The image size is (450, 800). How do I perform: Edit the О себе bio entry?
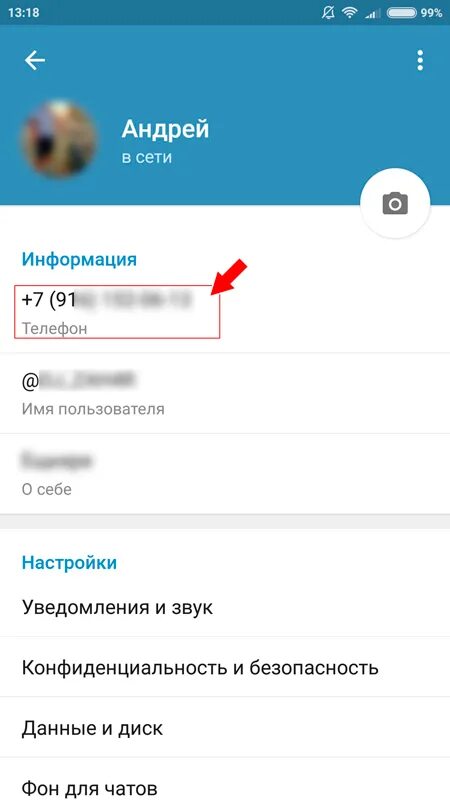[225, 473]
